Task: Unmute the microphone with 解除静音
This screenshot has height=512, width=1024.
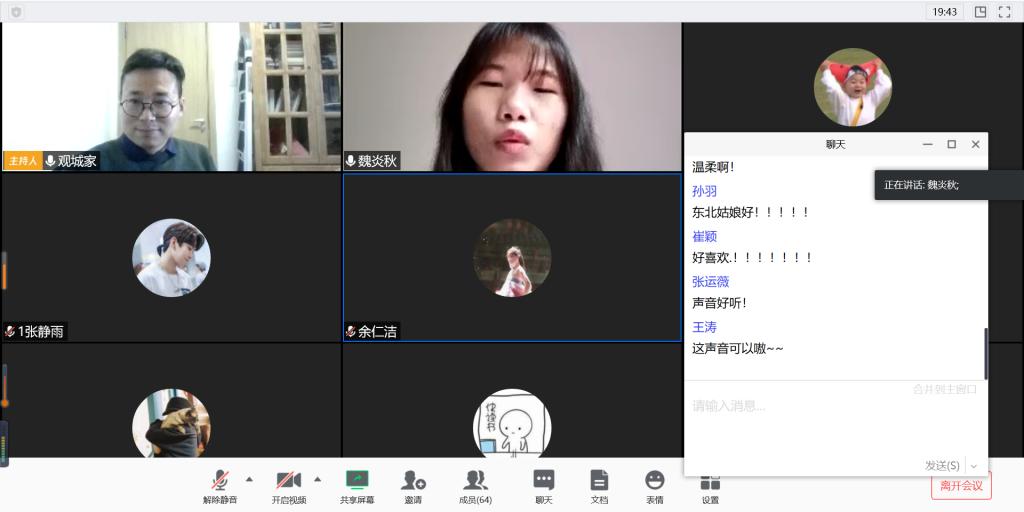Action: (x=219, y=486)
